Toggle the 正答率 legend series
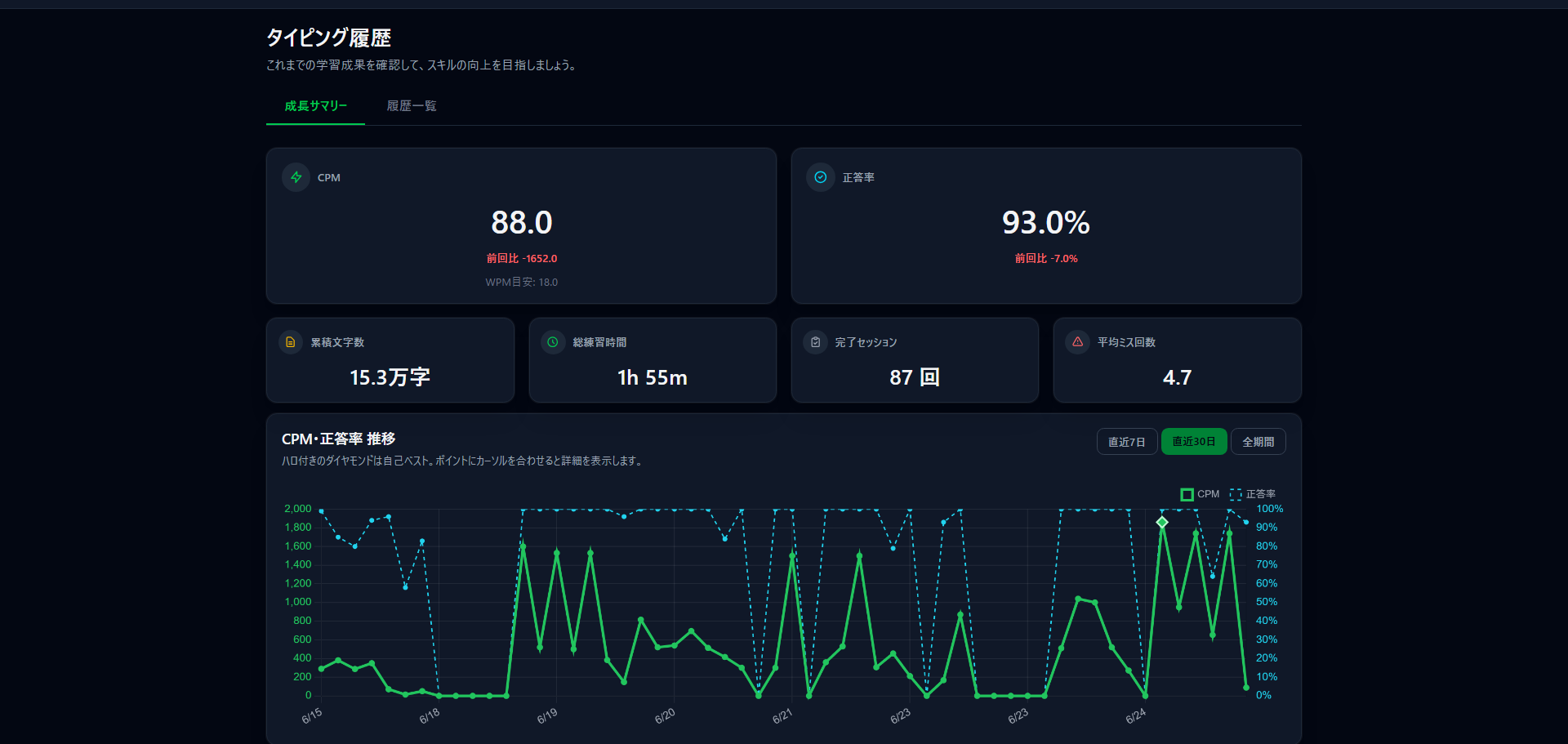 1253,494
